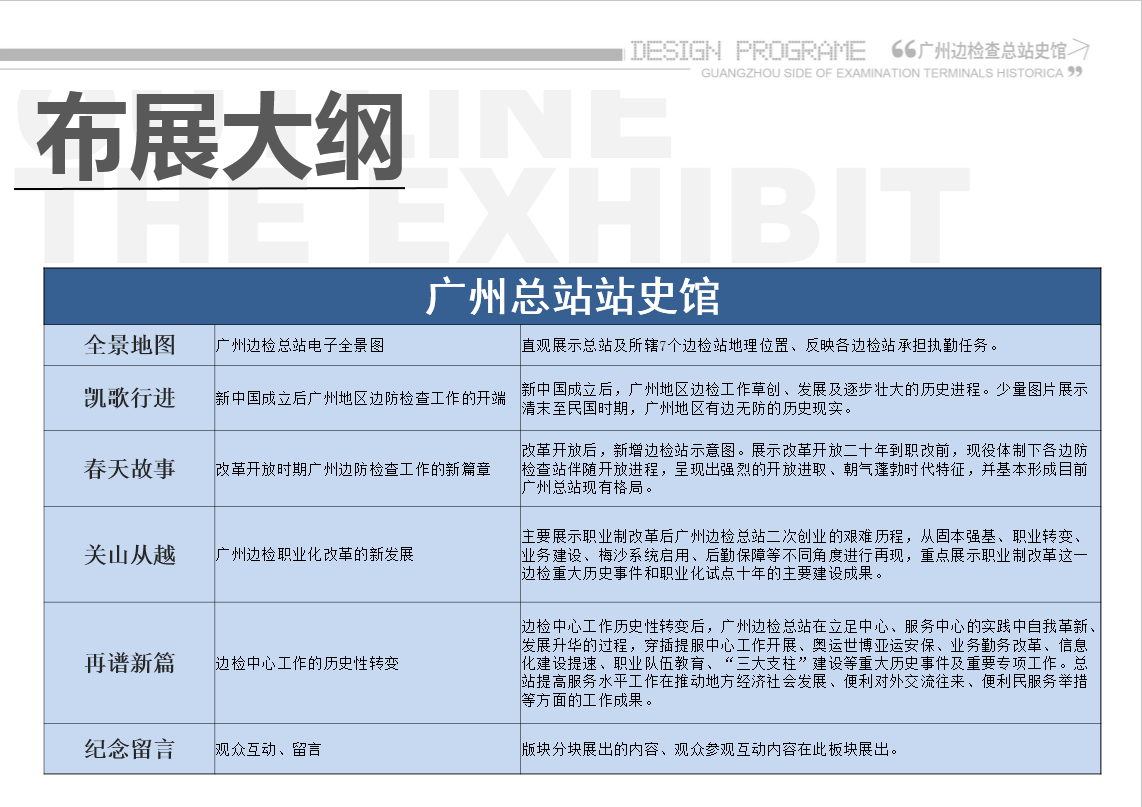Select the 全景地图 row heading
Viewport: 1142px width, 807px height.
(129, 345)
